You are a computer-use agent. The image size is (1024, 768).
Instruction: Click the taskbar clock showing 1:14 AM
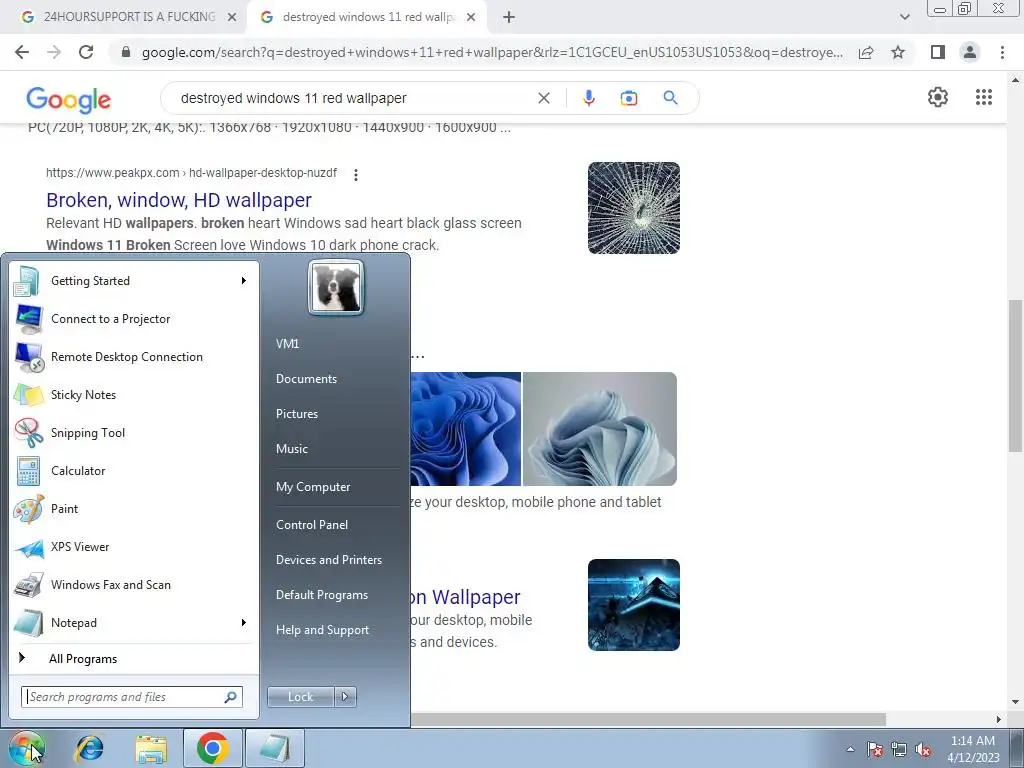point(973,749)
